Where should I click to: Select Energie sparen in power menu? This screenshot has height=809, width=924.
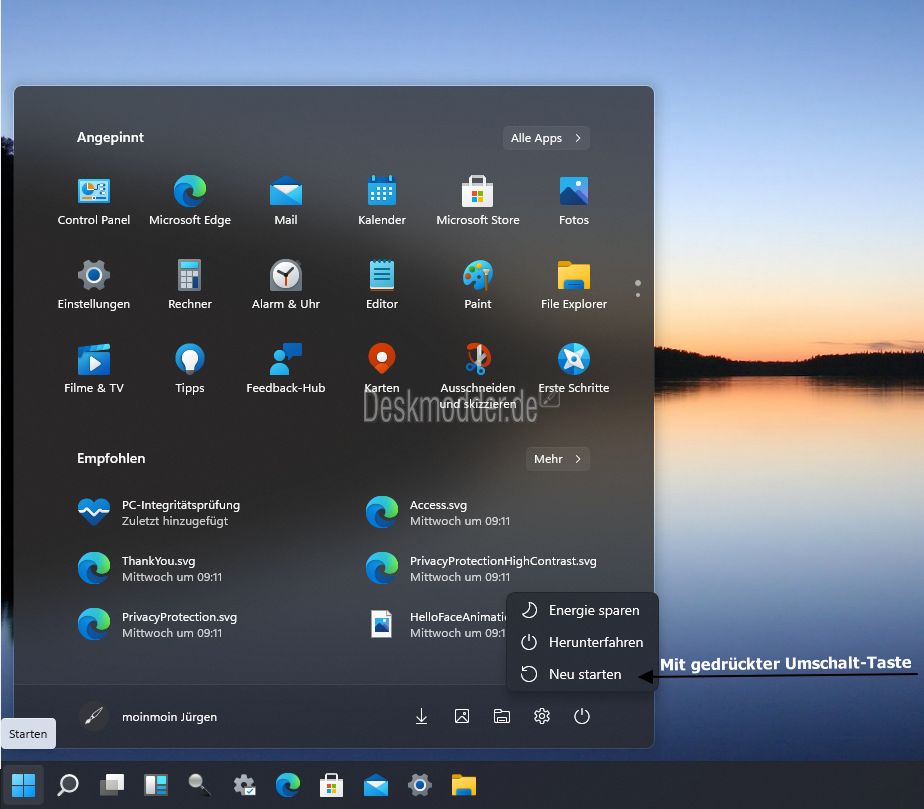tap(593, 610)
